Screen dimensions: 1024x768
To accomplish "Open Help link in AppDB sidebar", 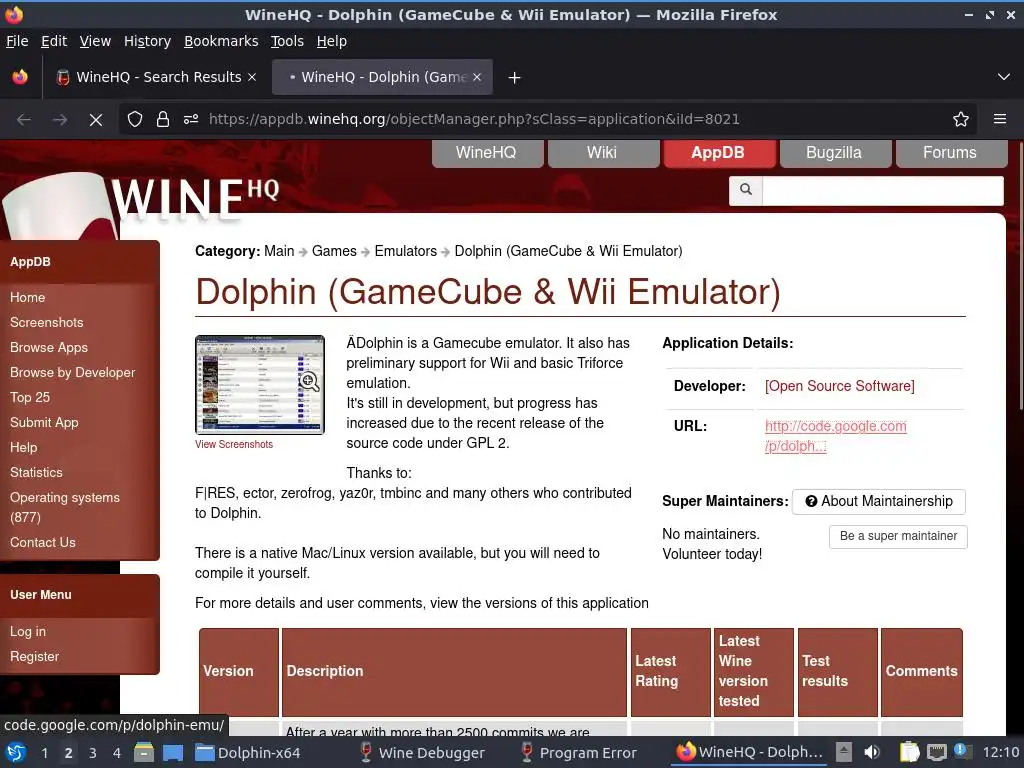I will pos(24,448).
